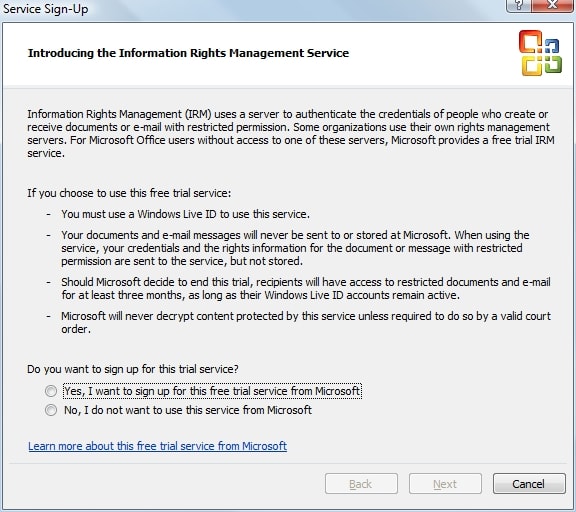Click 'If you choose to use this free trial service:' text

coord(129,193)
